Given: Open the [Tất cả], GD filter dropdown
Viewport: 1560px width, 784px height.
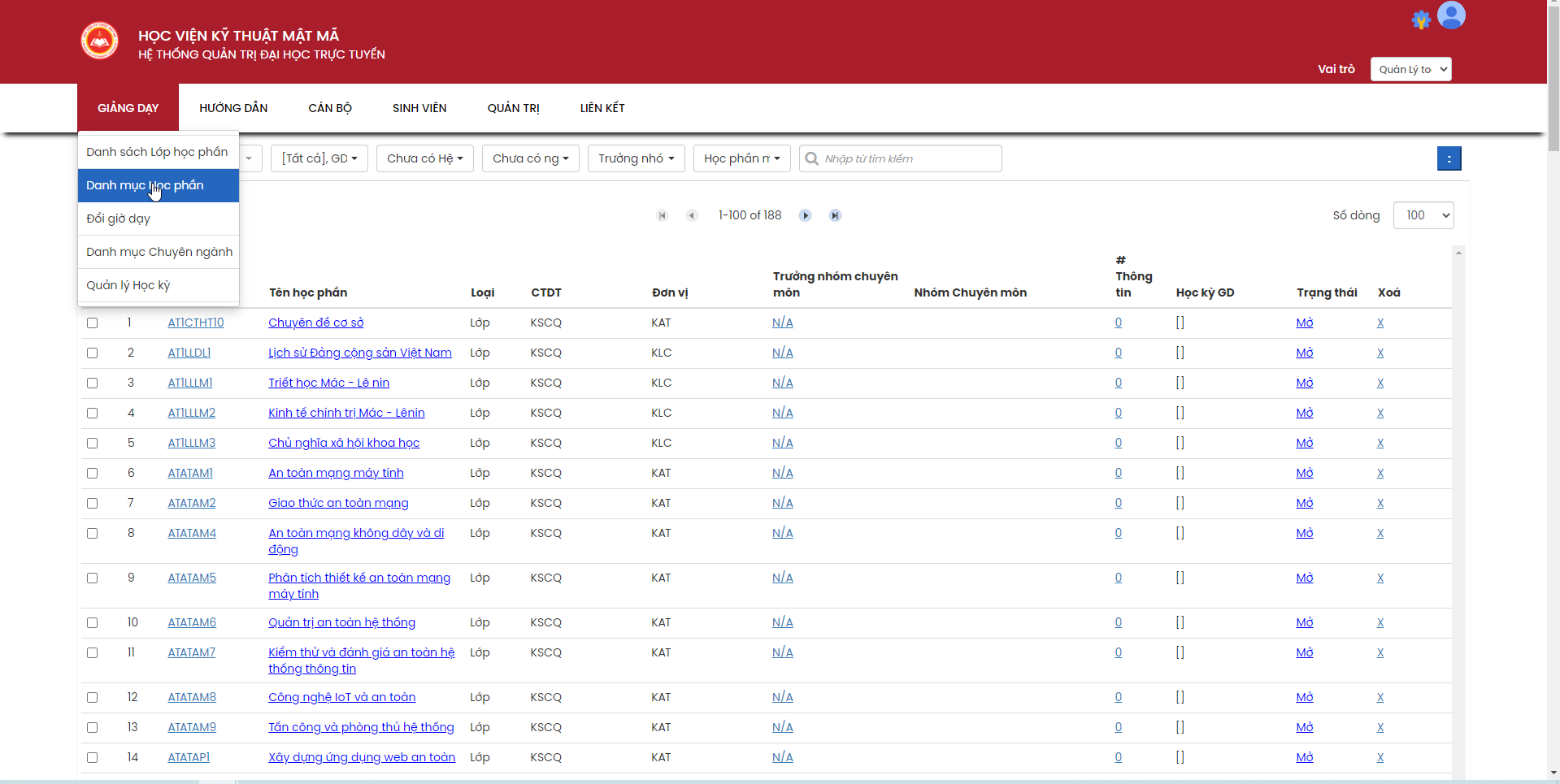Looking at the screenshot, I should [x=319, y=158].
